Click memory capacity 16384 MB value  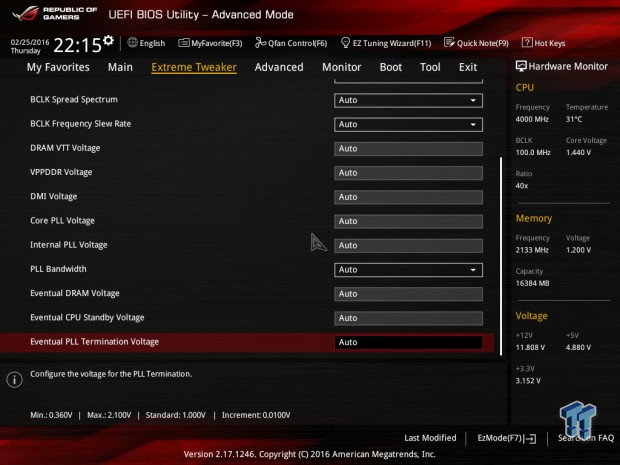coord(532,283)
